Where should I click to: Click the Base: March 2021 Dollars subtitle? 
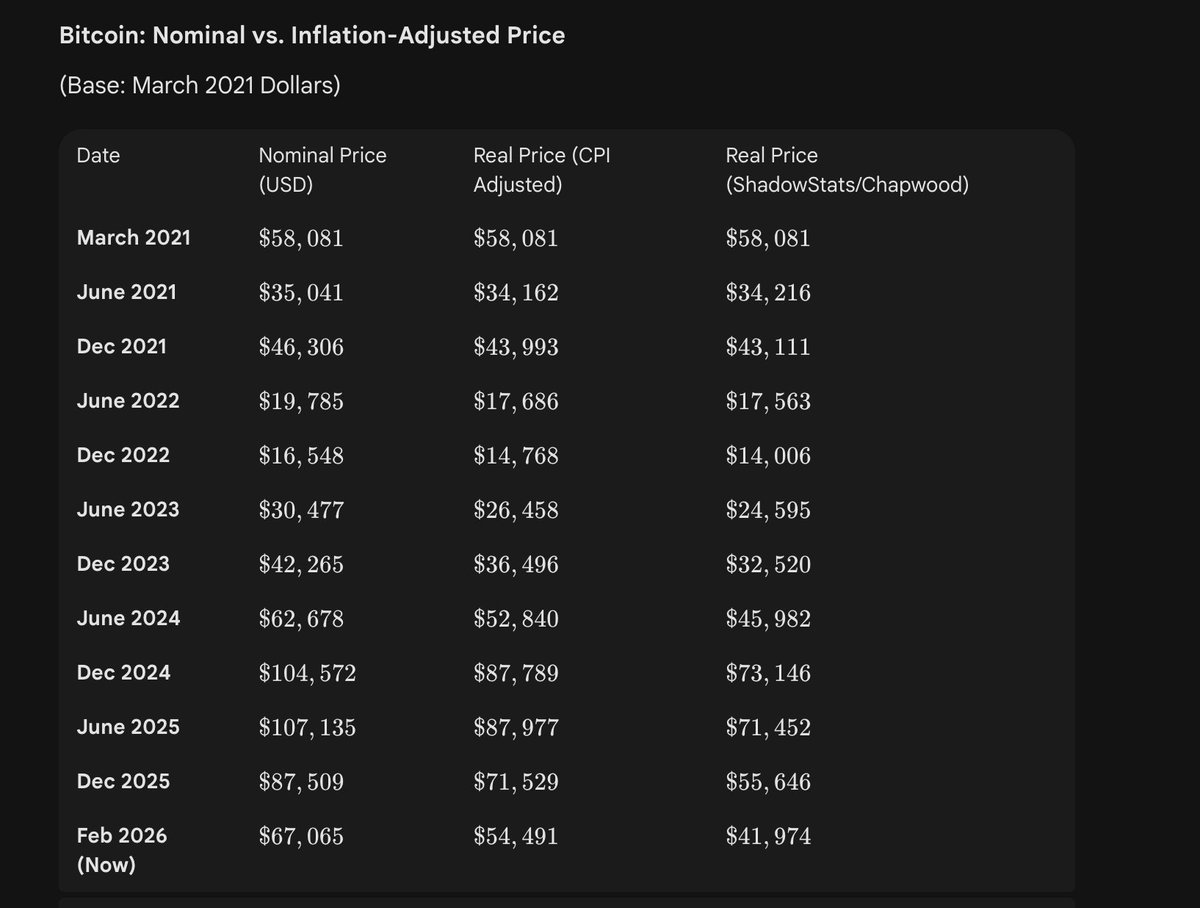pos(200,86)
